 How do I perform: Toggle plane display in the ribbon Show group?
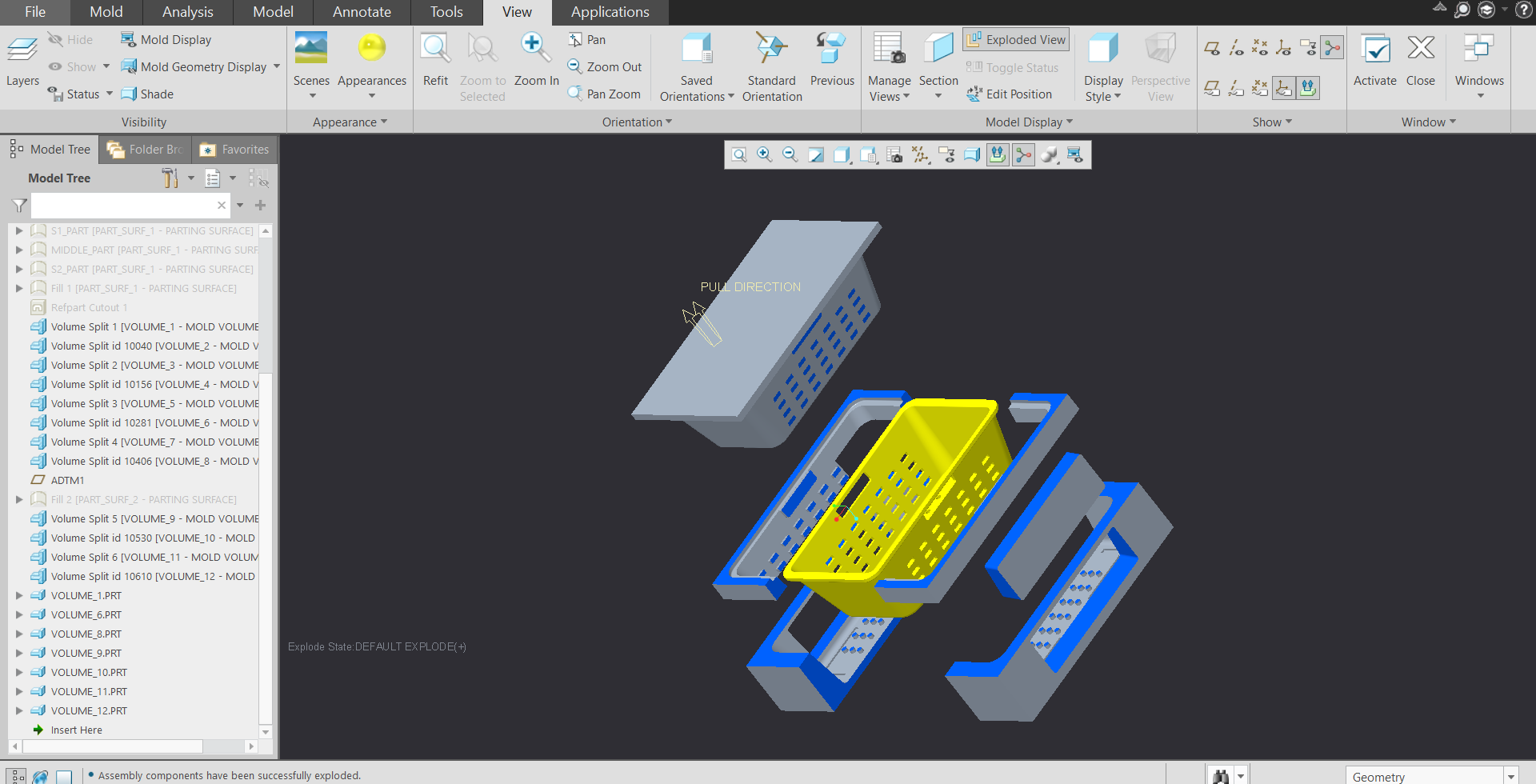click(1213, 48)
